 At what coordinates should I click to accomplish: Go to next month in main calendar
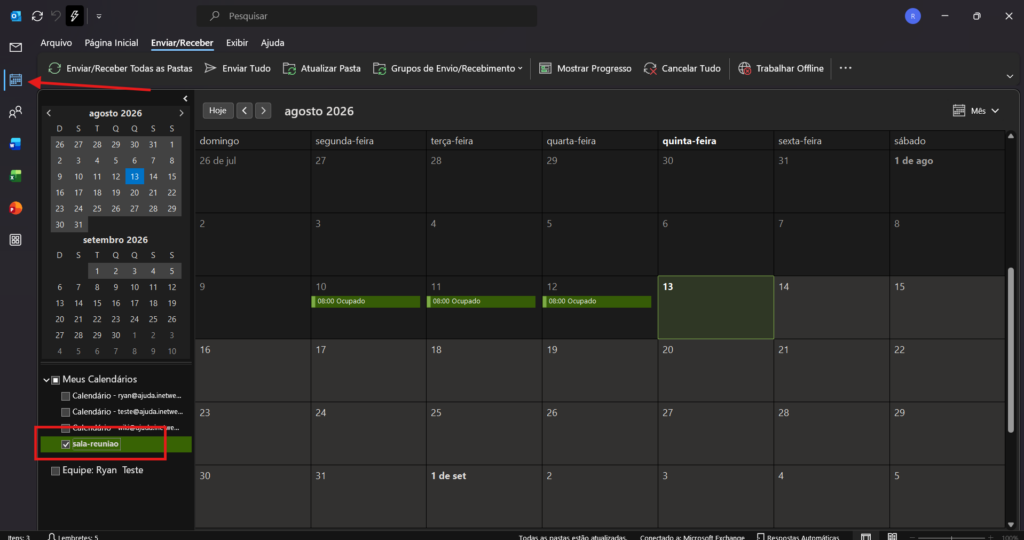click(x=263, y=110)
